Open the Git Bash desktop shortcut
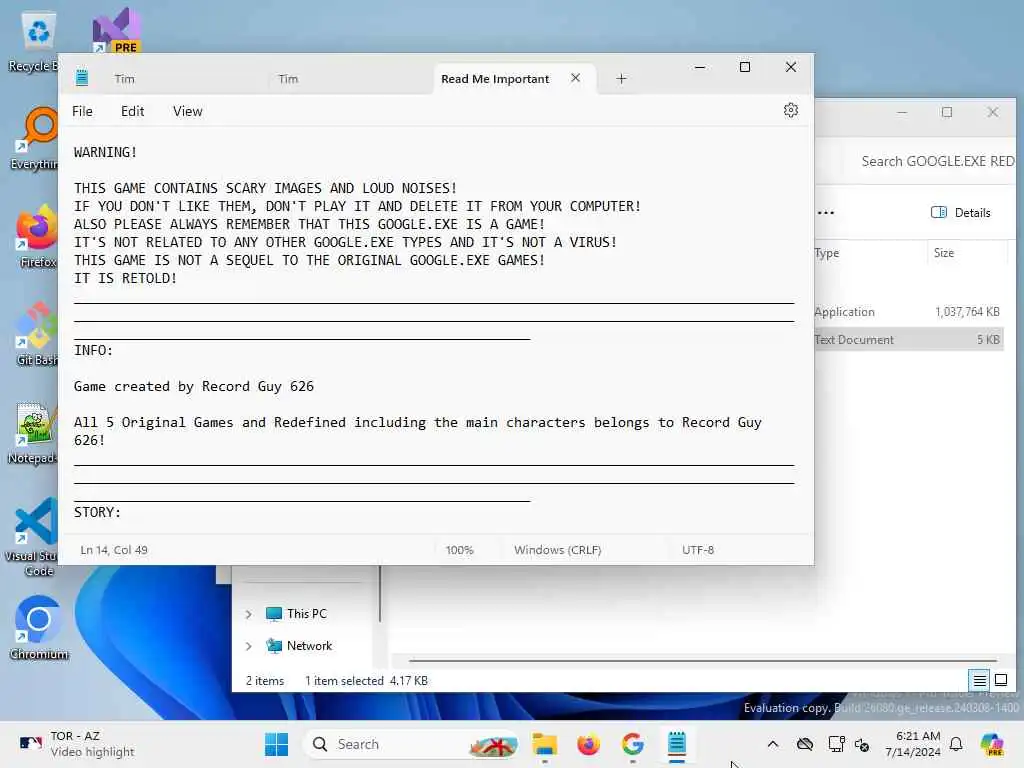The height and width of the screenshot is (768, 1024). coord(37,334)
